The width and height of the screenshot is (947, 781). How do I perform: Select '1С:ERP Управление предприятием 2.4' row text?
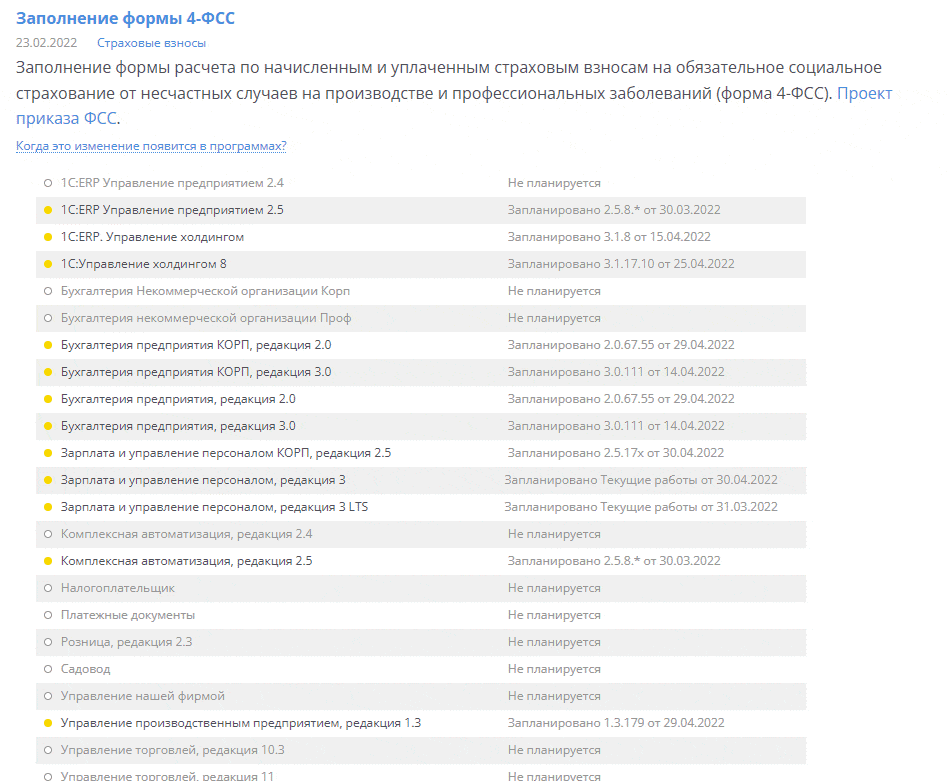[x=172, y=183]
